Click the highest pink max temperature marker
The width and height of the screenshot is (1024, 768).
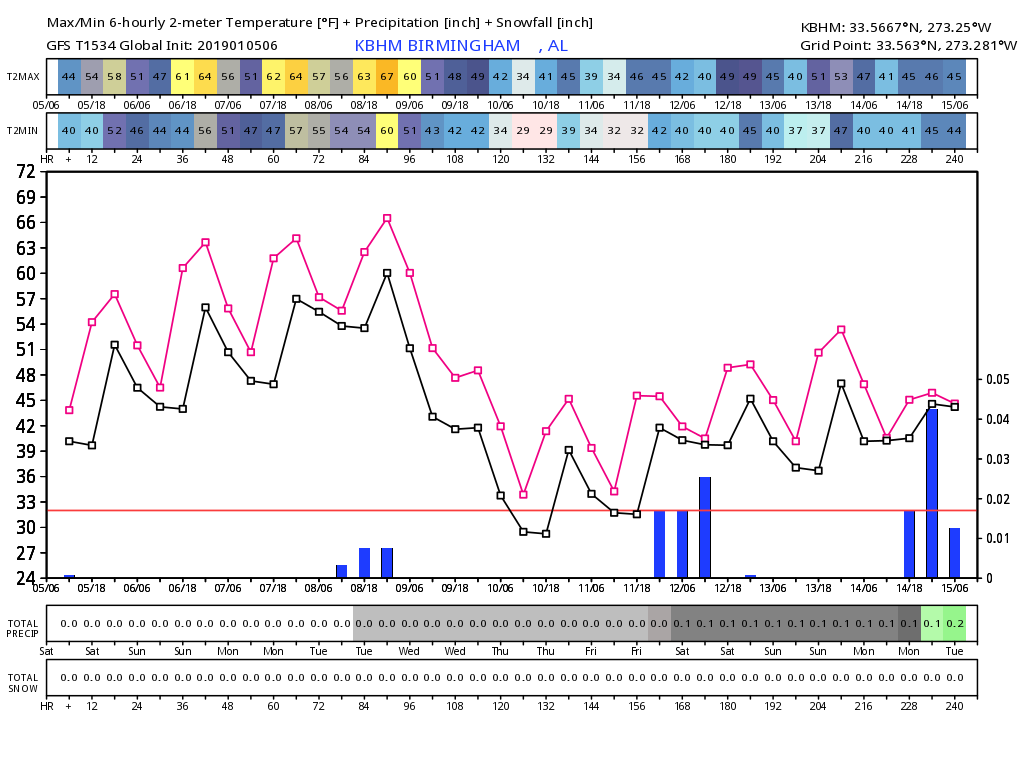pos(387,218)
